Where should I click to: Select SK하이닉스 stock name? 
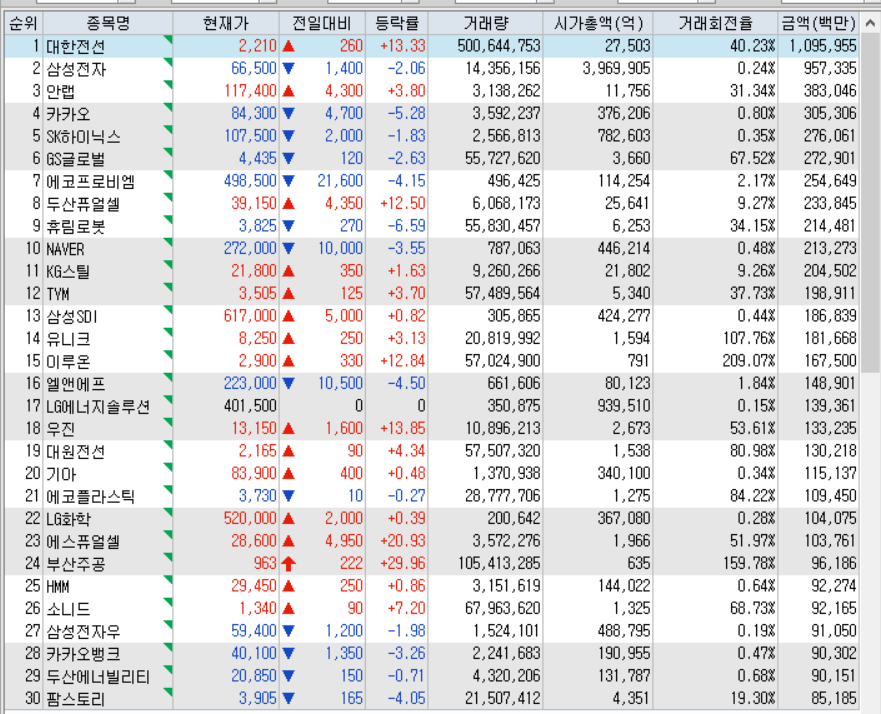83,137
